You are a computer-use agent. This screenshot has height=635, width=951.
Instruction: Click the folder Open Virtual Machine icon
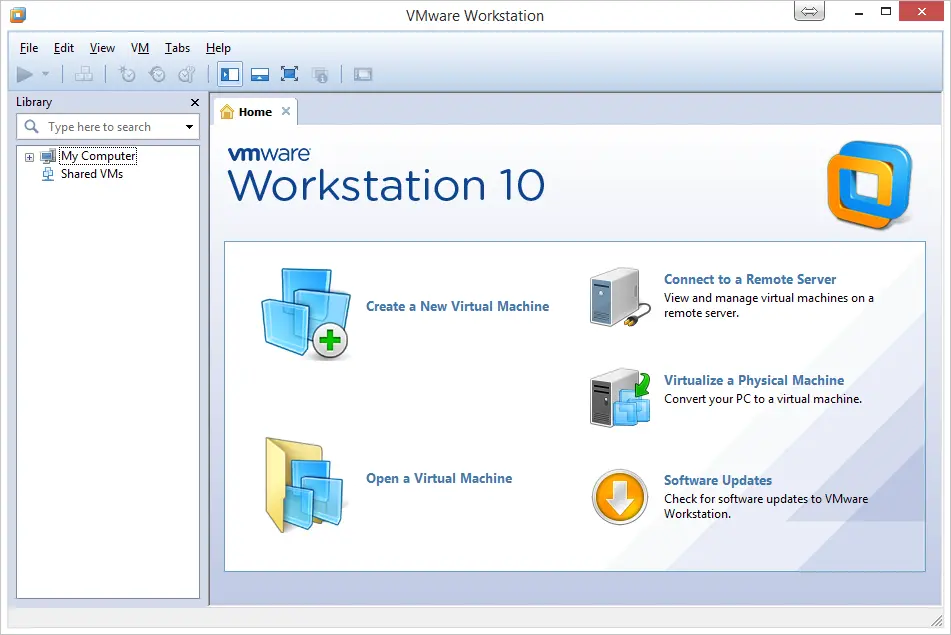(304, 485)
